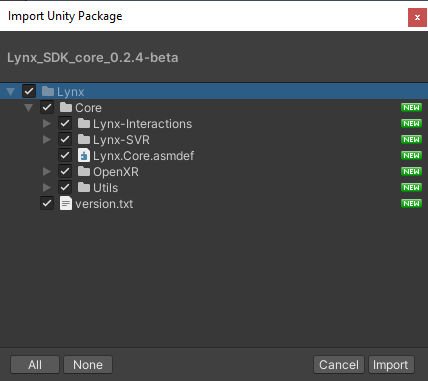This screenshot has height=381, width=428.
Task: Click the NEW badge on Core row
Action: pos(412,107)
